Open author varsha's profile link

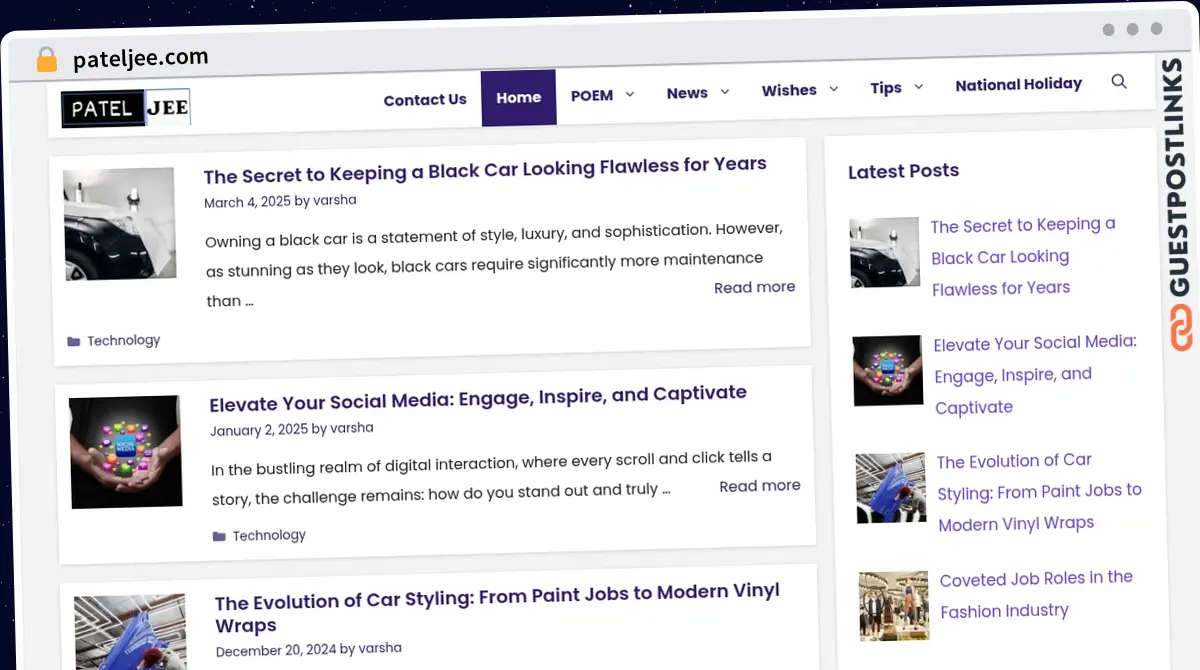click(334, 200)
